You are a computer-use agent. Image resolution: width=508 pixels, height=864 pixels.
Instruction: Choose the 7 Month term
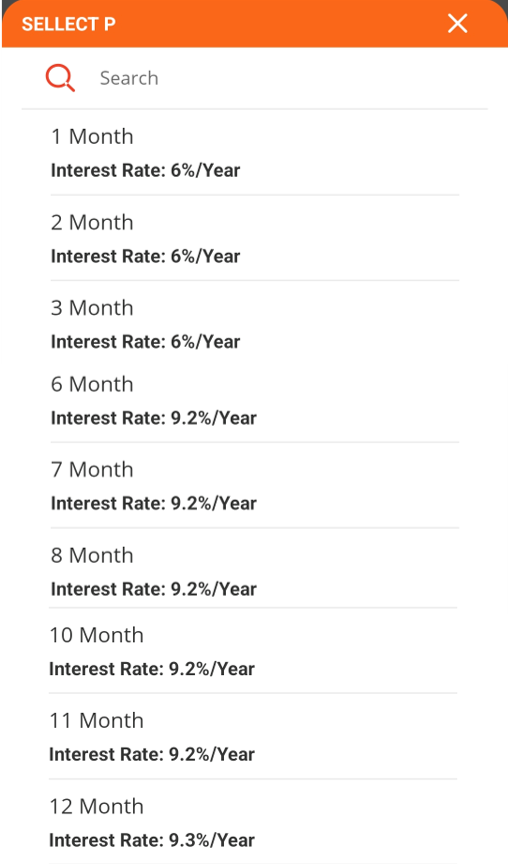click(x=255, y=485)
